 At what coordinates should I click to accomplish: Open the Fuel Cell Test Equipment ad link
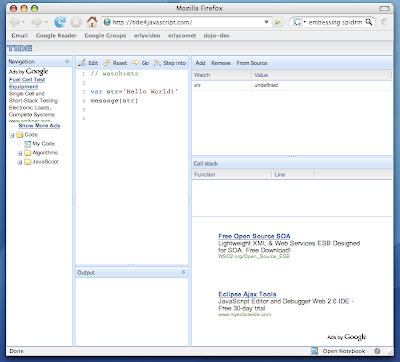tap(27, 83)
